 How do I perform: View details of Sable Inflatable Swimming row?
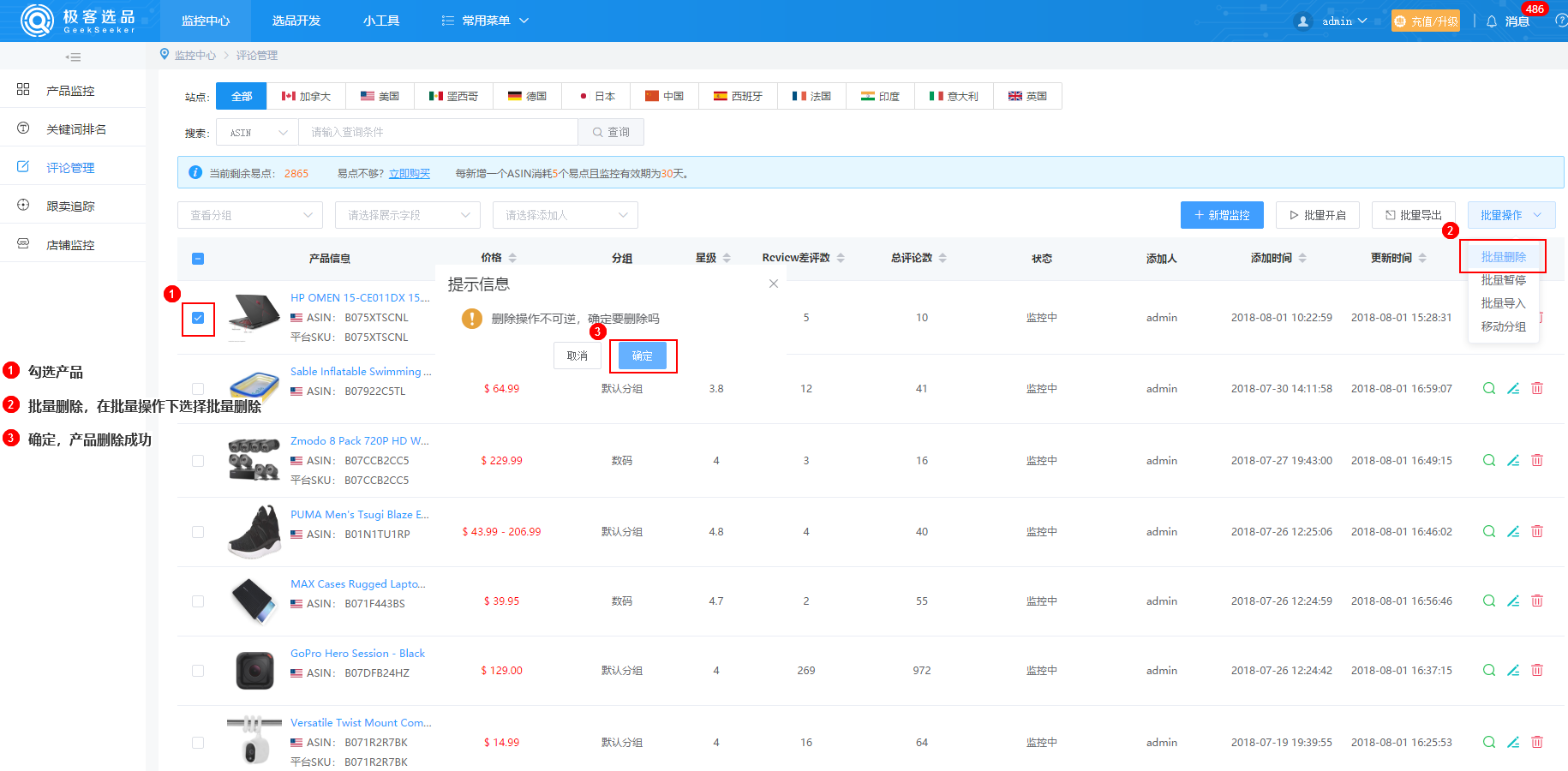(x=1489, y=388)
